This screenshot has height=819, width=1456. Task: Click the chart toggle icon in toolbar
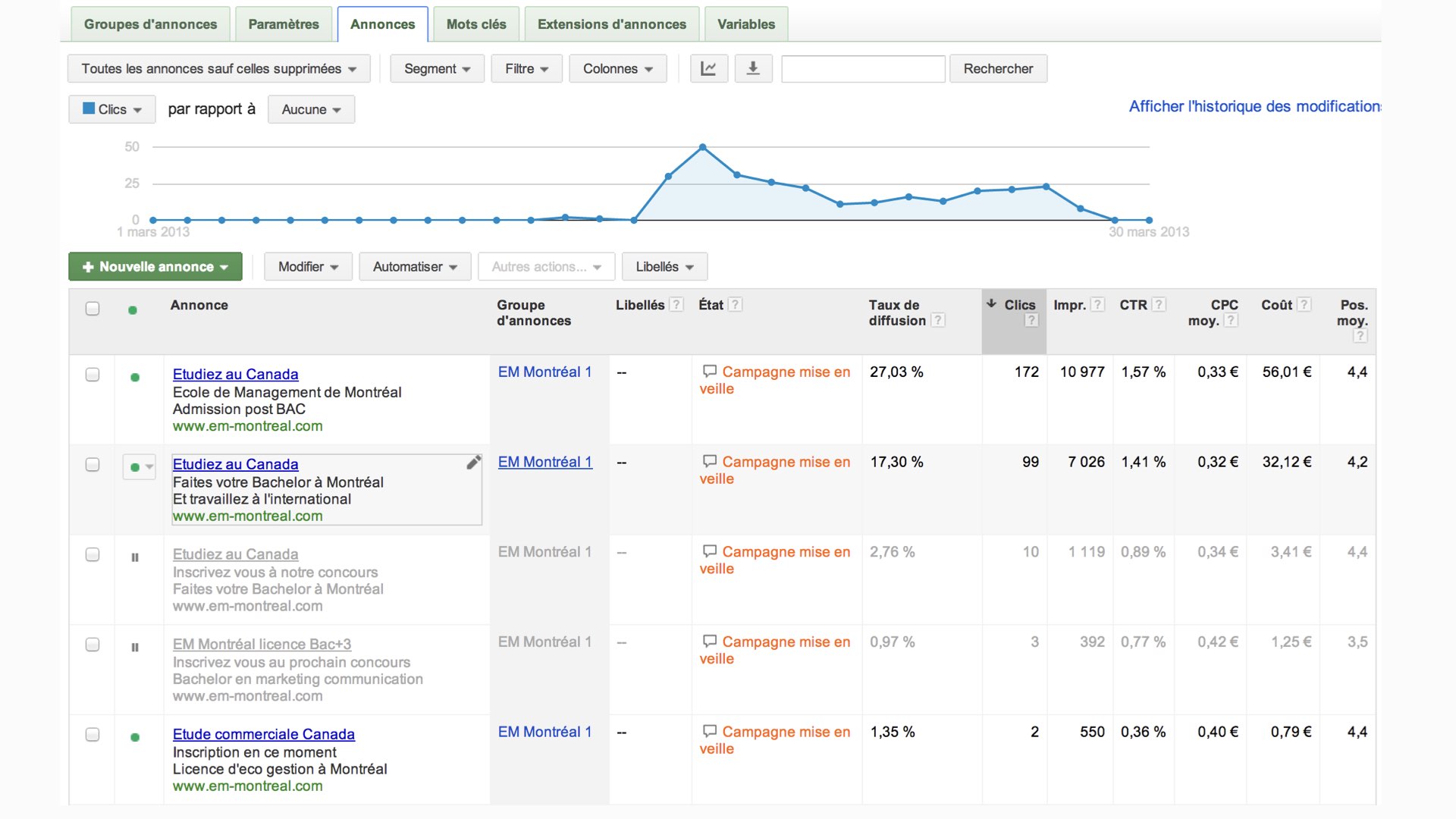coord(708,68)
